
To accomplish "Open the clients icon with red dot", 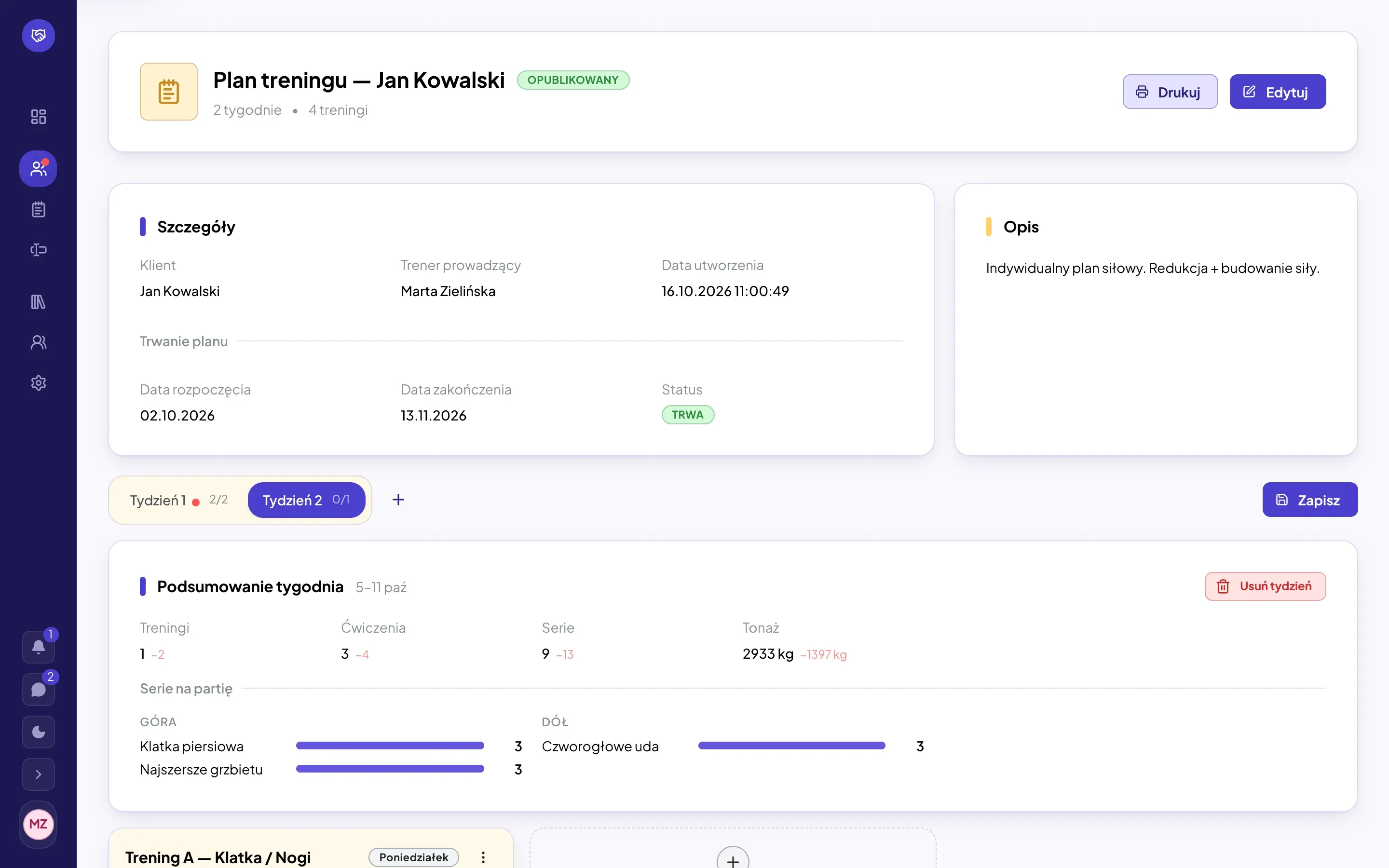I will 39,169.
